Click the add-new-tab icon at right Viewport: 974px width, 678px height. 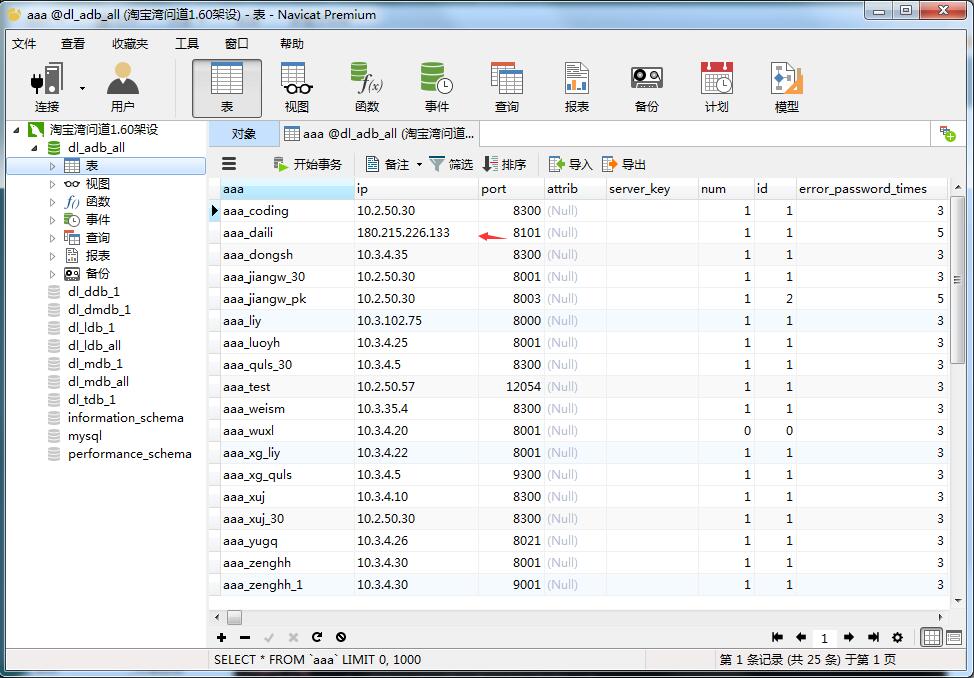(948, 134)
